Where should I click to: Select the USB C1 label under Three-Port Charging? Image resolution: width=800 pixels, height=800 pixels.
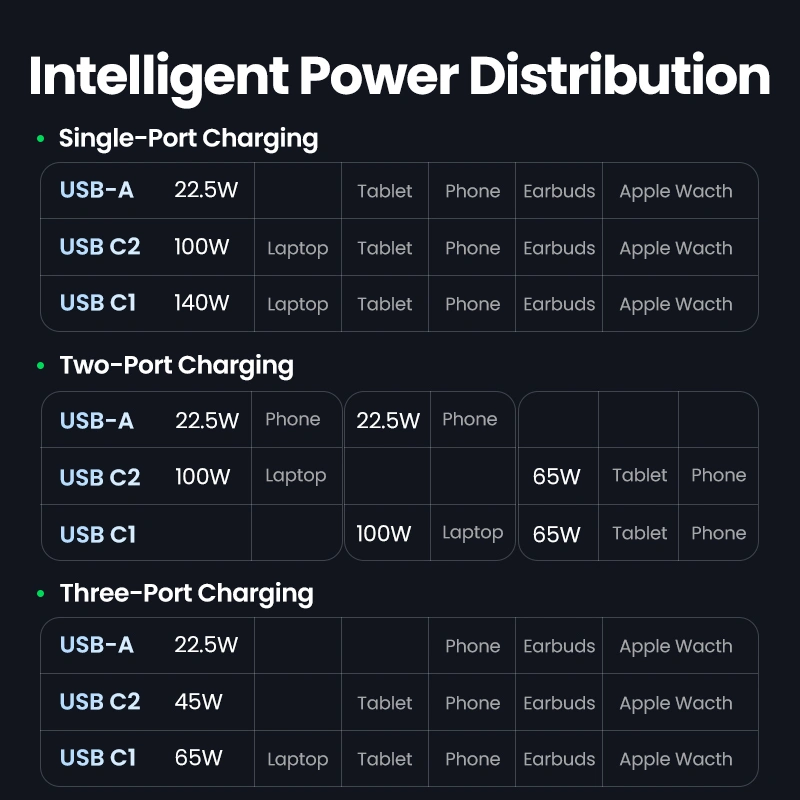click(98, 758)
